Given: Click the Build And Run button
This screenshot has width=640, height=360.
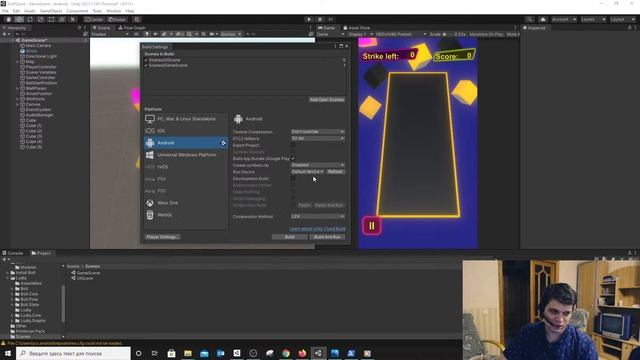Looking at the screenshot, I should point(327,237).
